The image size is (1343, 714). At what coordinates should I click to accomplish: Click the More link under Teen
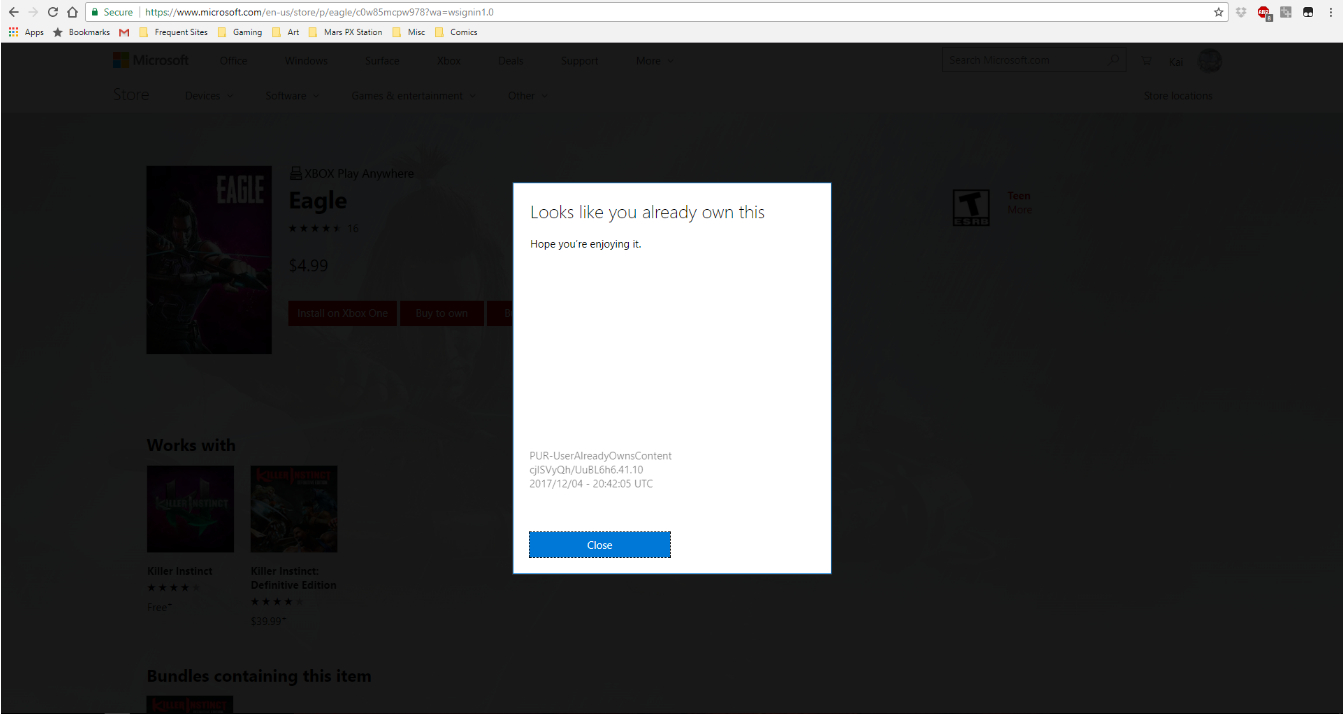point(1019,210)
